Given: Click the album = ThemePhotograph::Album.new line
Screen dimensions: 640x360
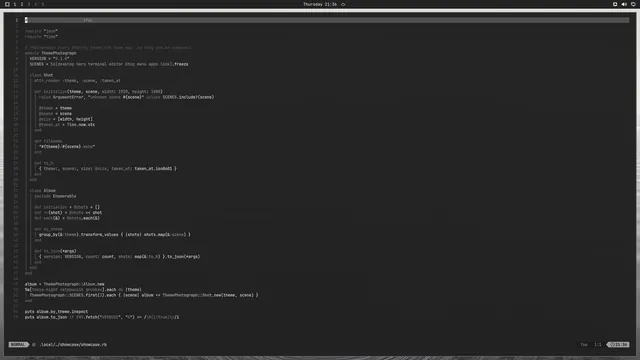Looking at the screenshot, I should [64, 284].
